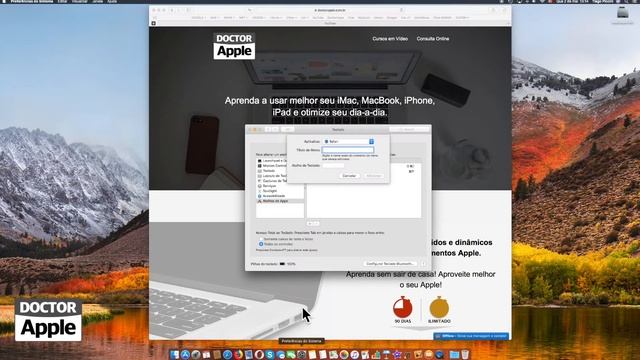Open the hard disk icon on desktop
Image resolution: width=640 pixels, height=360 pixels.
coord(622,13)
